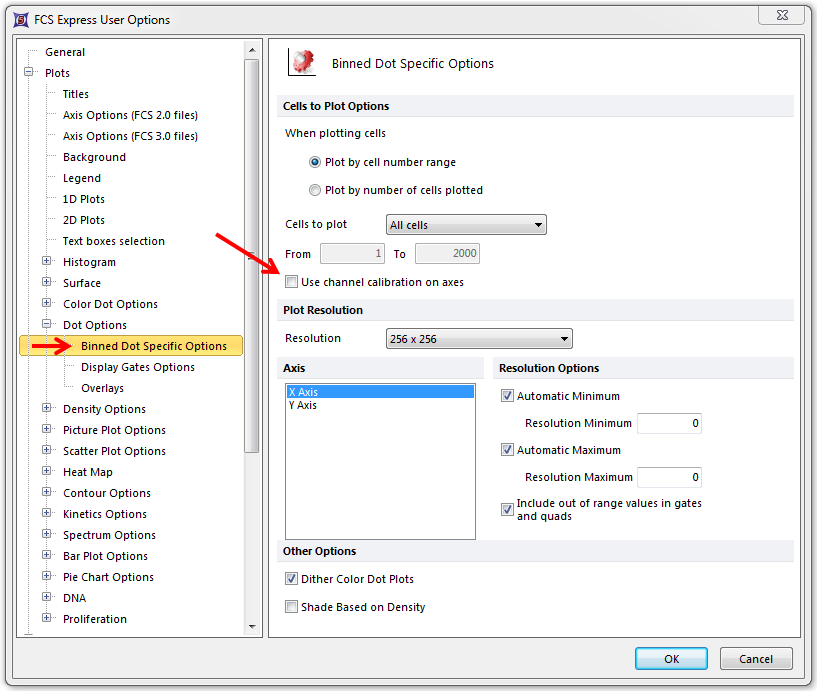
Task: Expand the Histogram tree node
Action: (47, 262)
